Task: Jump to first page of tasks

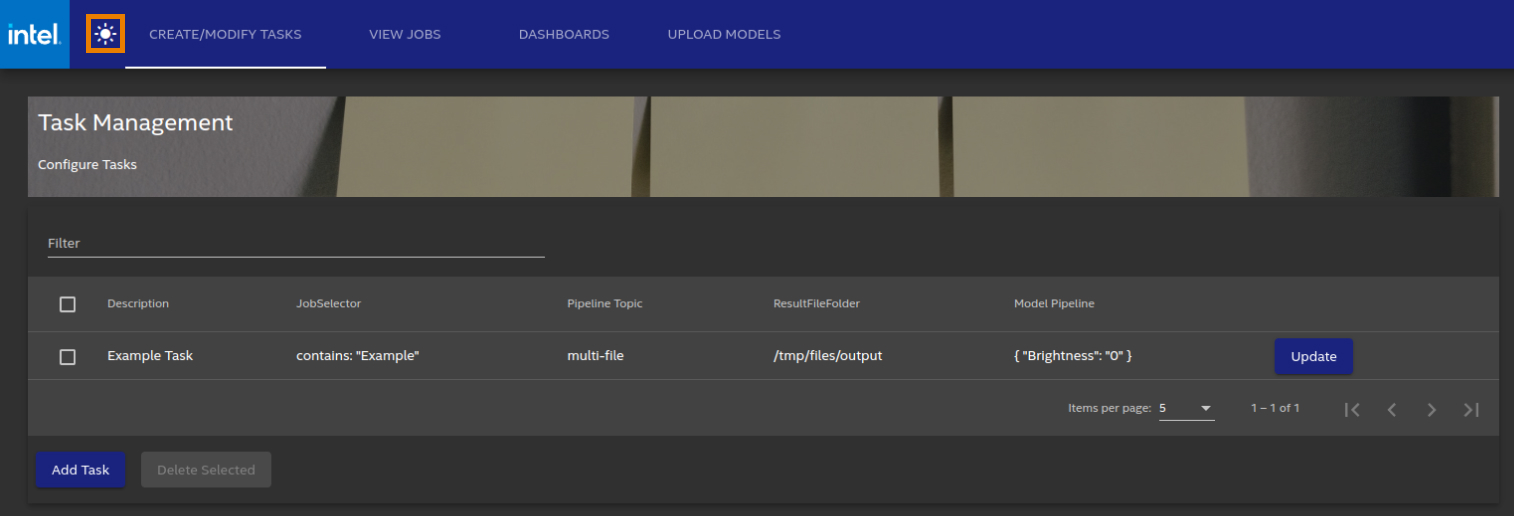Action: click(x=1352, y=410)
